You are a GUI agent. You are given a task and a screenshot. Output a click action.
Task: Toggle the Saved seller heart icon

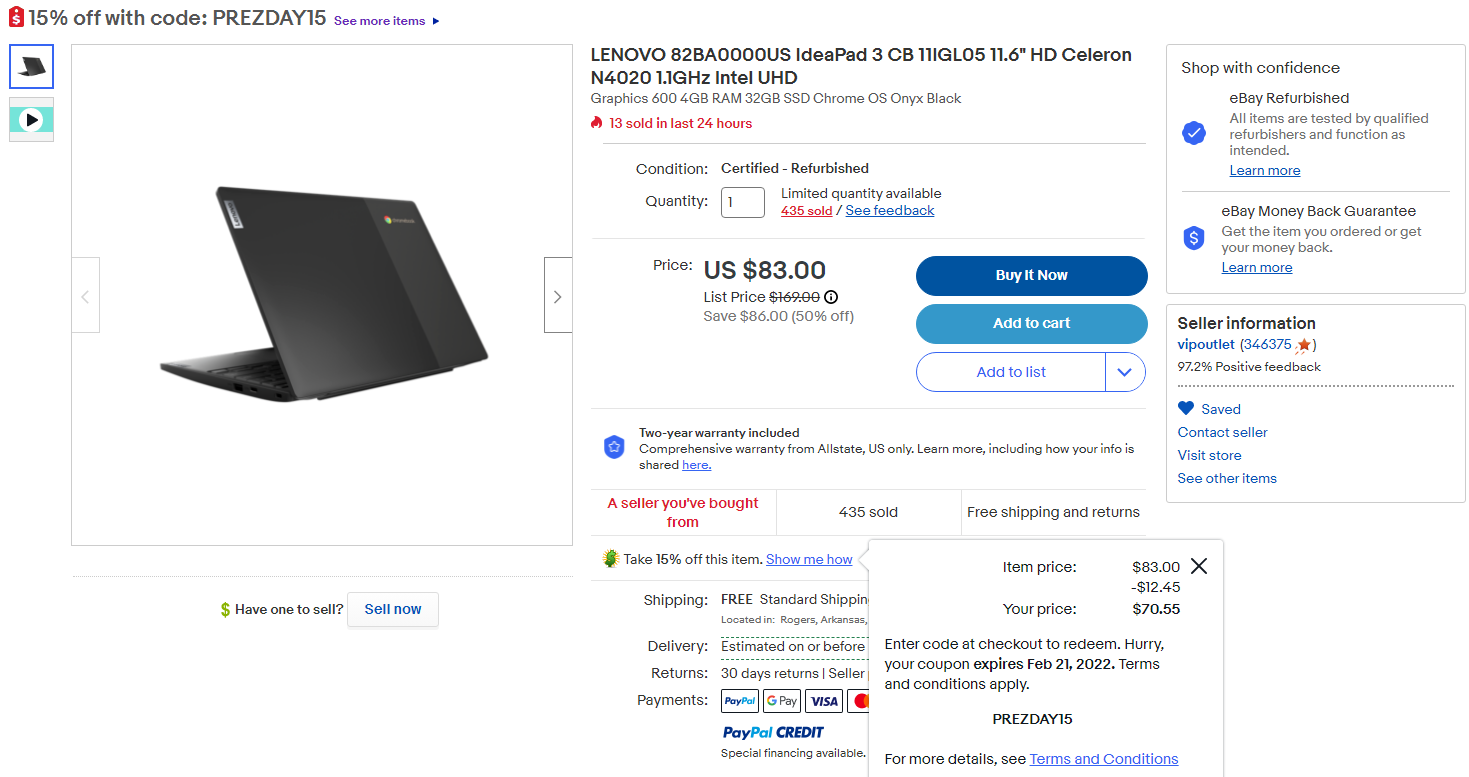[1186, 408]
